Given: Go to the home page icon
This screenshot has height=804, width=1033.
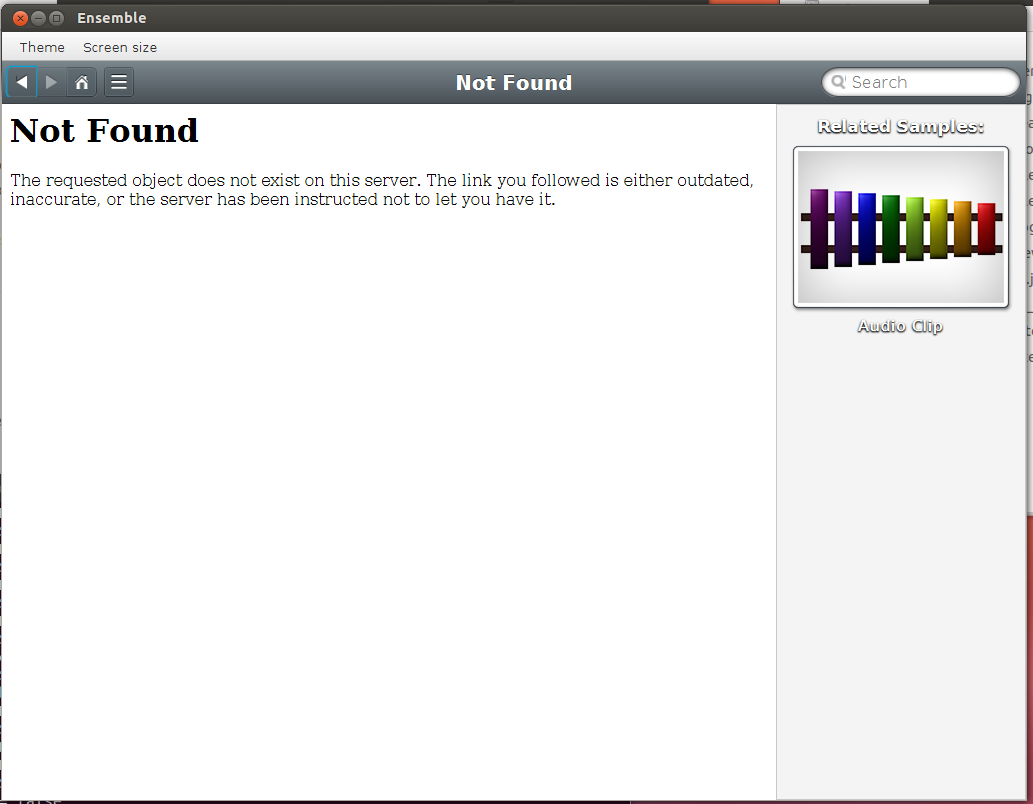Looking at the screenshot, I should [x=82, y=82].
